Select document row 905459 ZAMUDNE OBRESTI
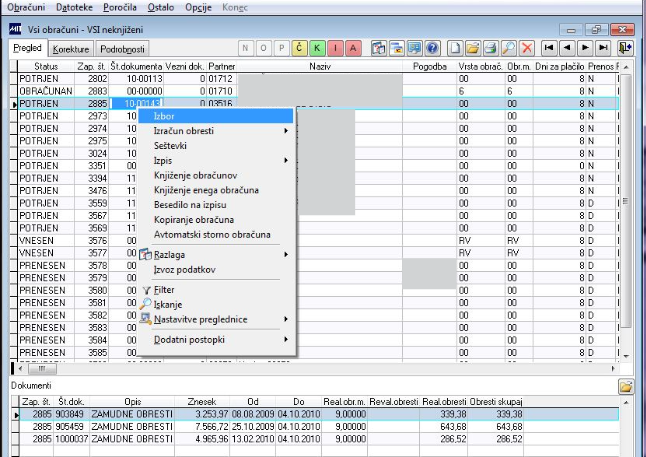 tap(318, 427)
